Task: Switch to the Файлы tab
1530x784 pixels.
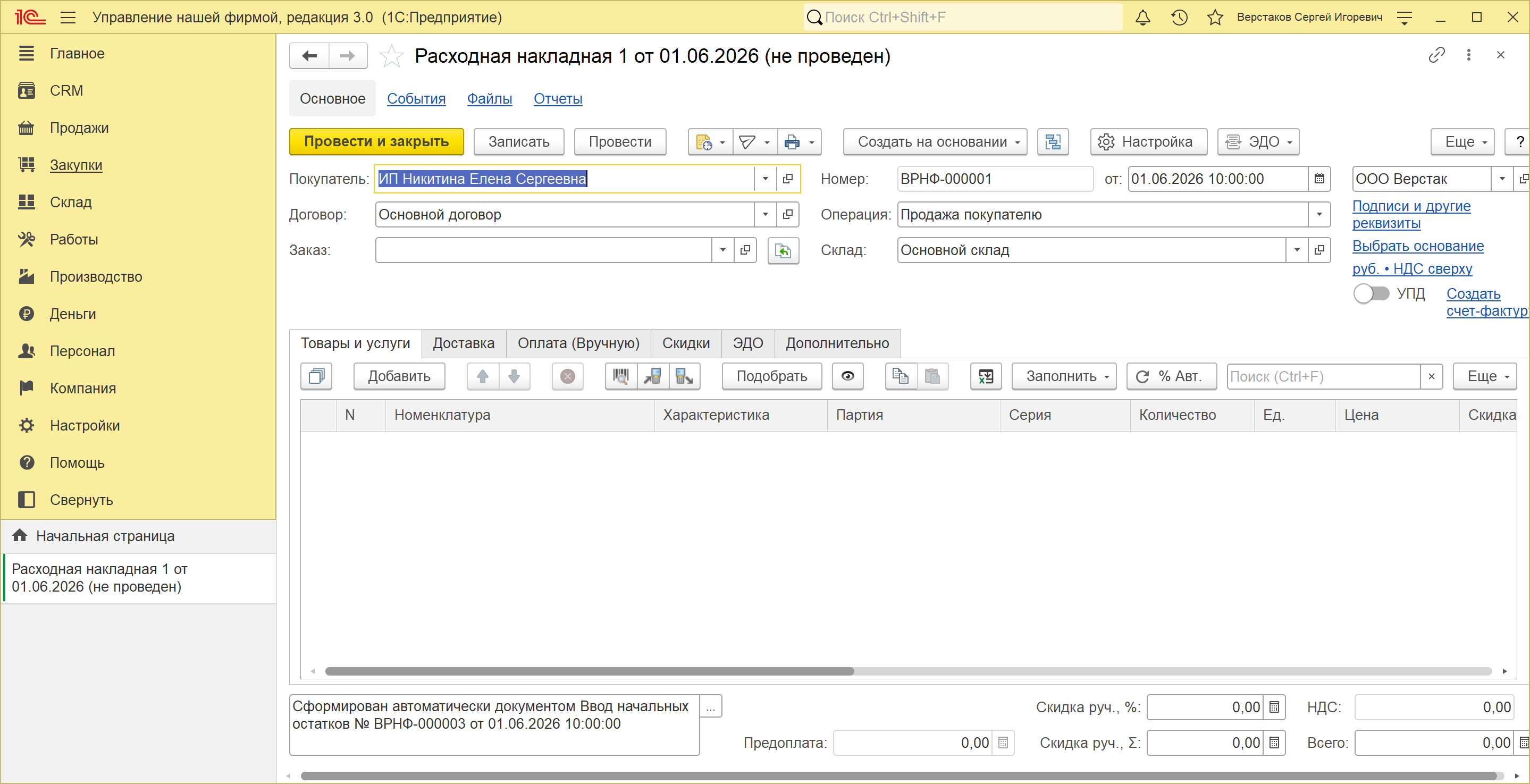Action: (490, 98)
